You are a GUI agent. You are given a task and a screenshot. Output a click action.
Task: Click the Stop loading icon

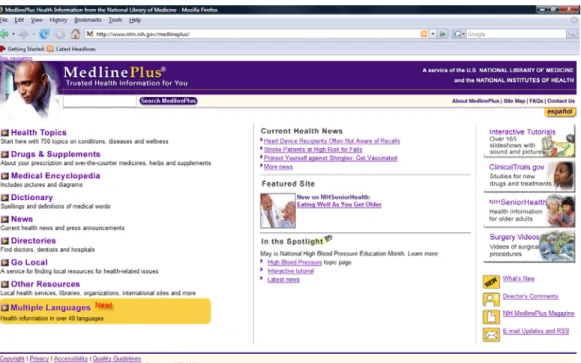[x=60, y=34]
